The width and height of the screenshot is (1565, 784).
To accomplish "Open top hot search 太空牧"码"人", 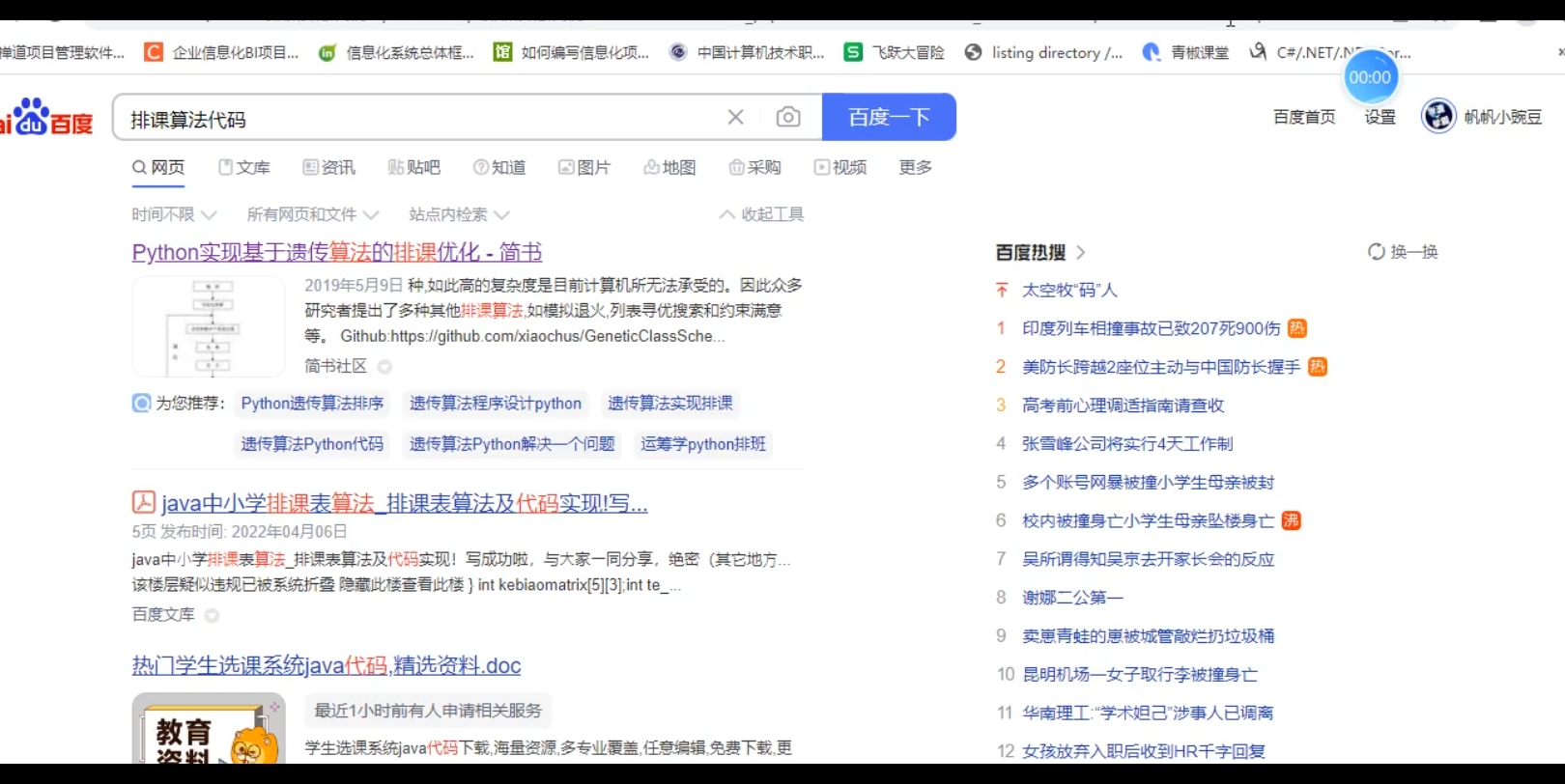I will (1069, 290).
